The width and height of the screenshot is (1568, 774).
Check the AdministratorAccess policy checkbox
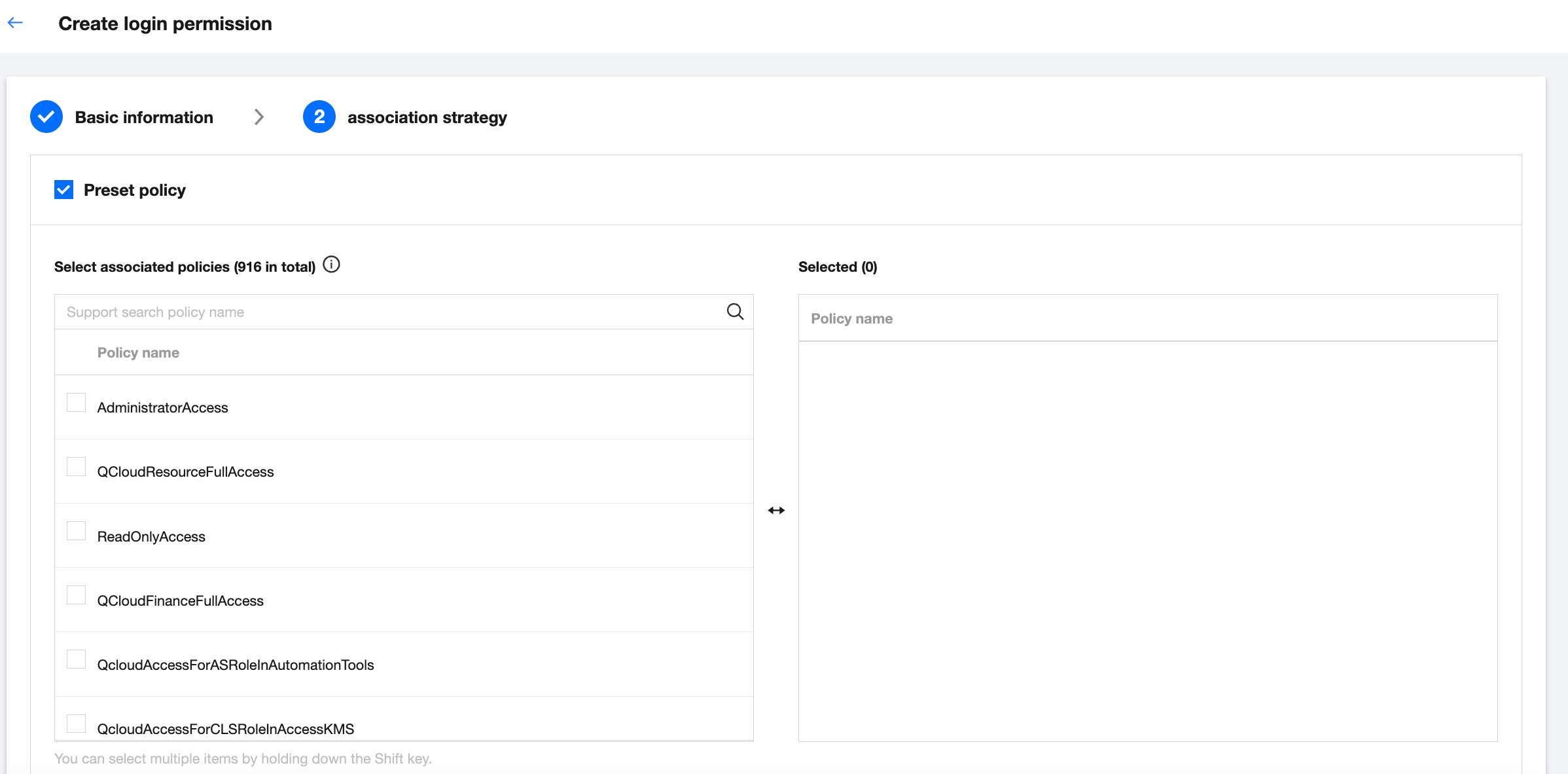[77, 403]
